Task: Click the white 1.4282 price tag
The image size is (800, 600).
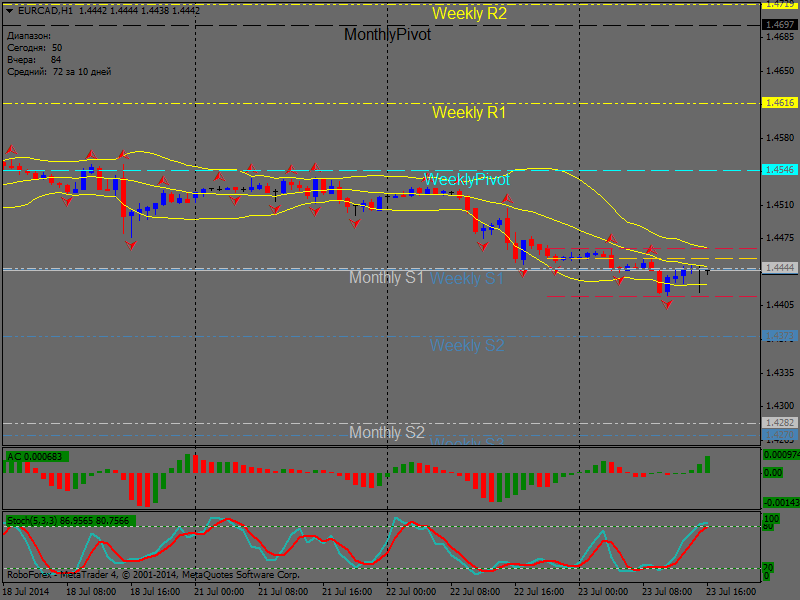Action: 779,423
